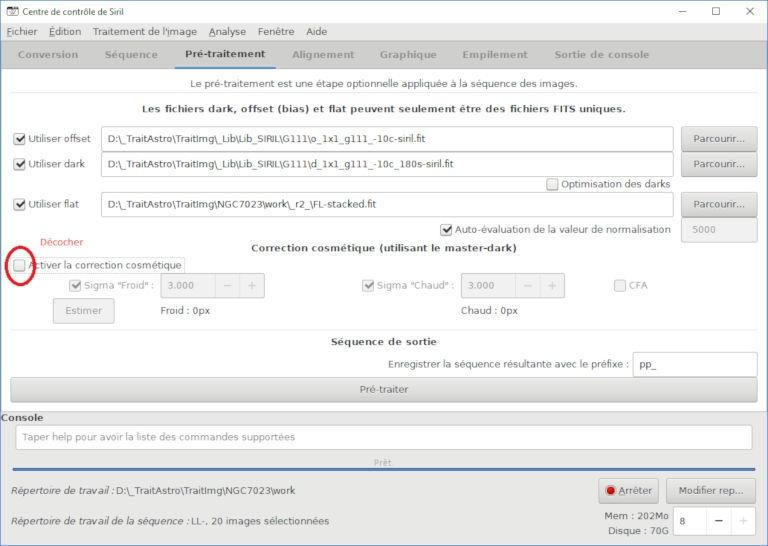The image size is (768, 546).
Task: Click the output prefix pp_ field
Action: (695, 364)
